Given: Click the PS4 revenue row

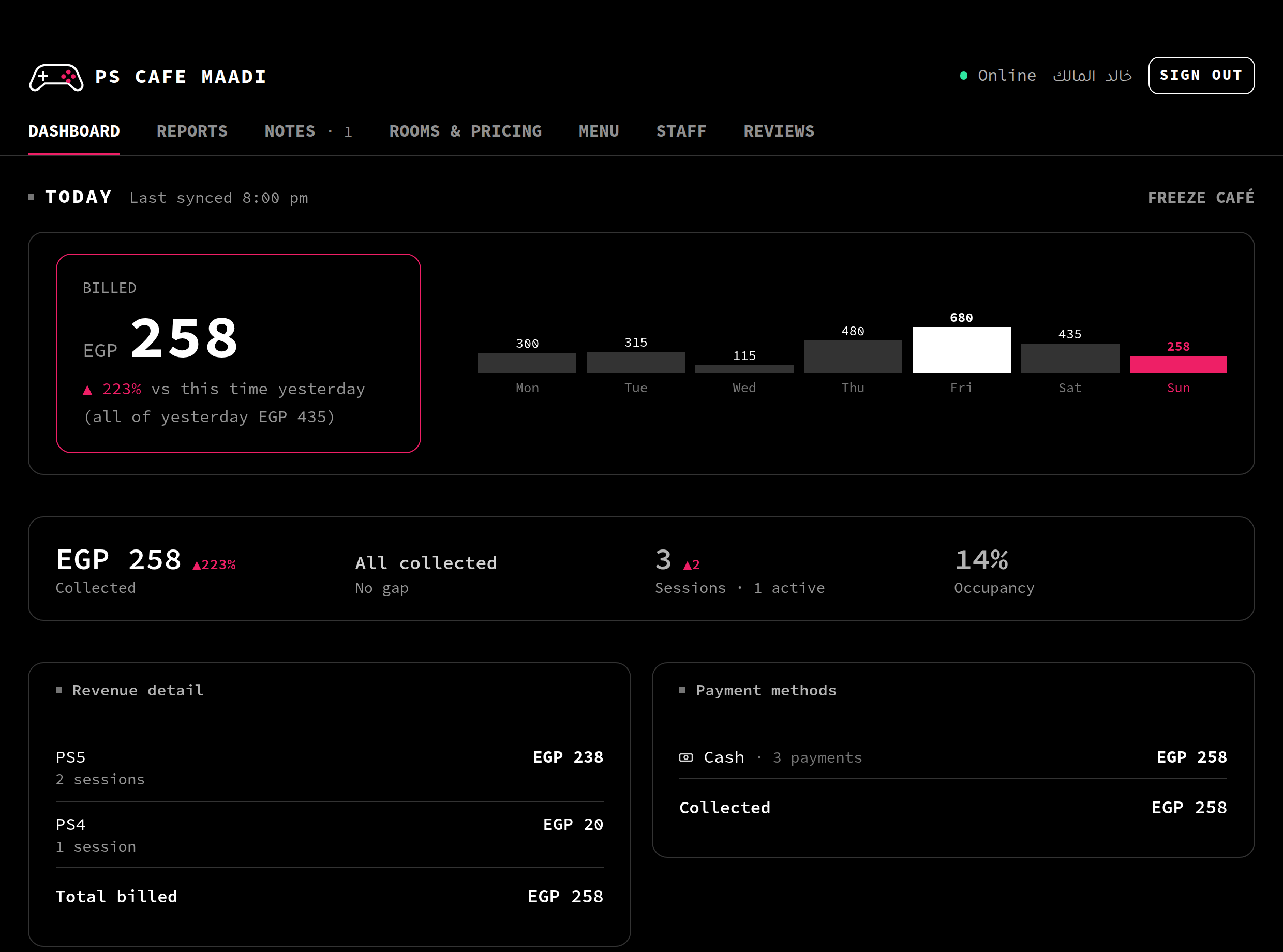Looking at the screenshot, I should 330,835.
